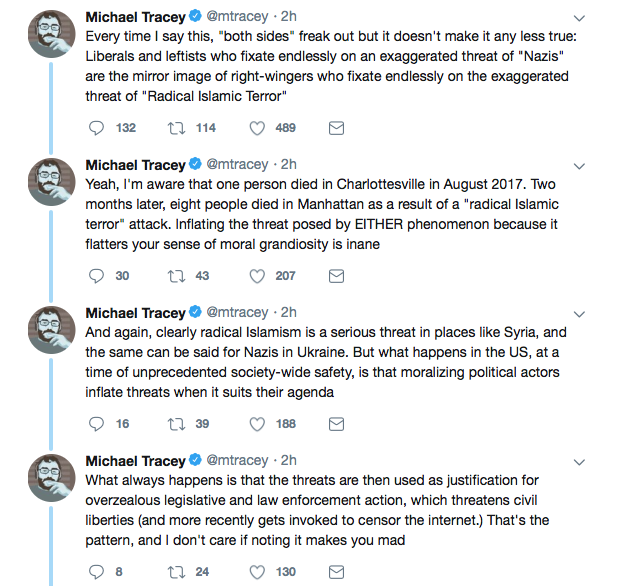Click the @mtracey handle on last tweet

(237, 461)
